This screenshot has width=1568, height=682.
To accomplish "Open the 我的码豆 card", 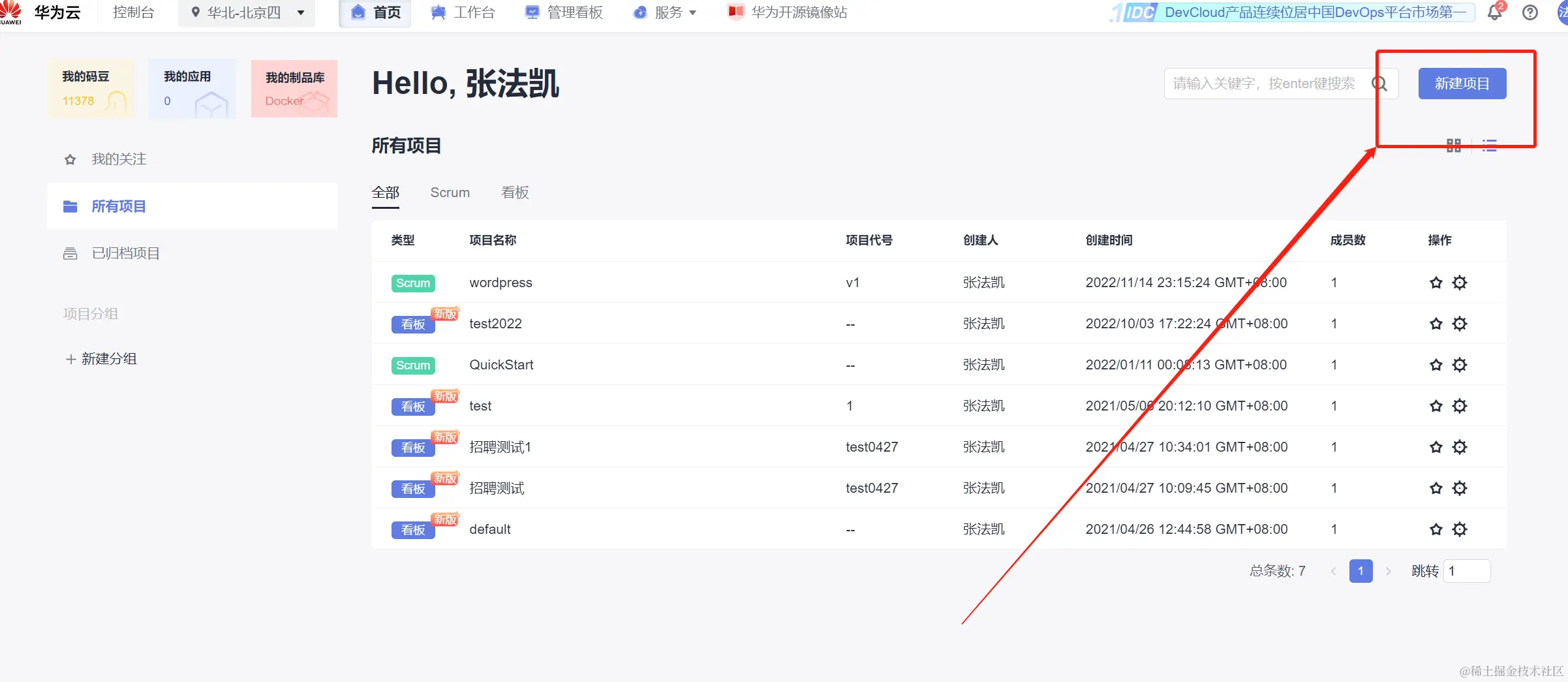I will click(x=91, y=89).
